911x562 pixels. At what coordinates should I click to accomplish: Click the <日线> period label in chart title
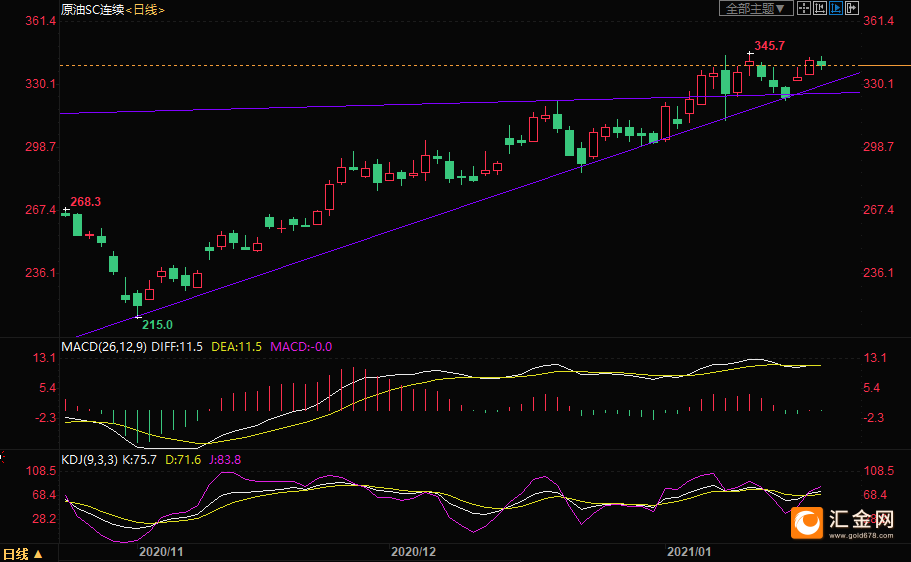(x=145, y=10)
